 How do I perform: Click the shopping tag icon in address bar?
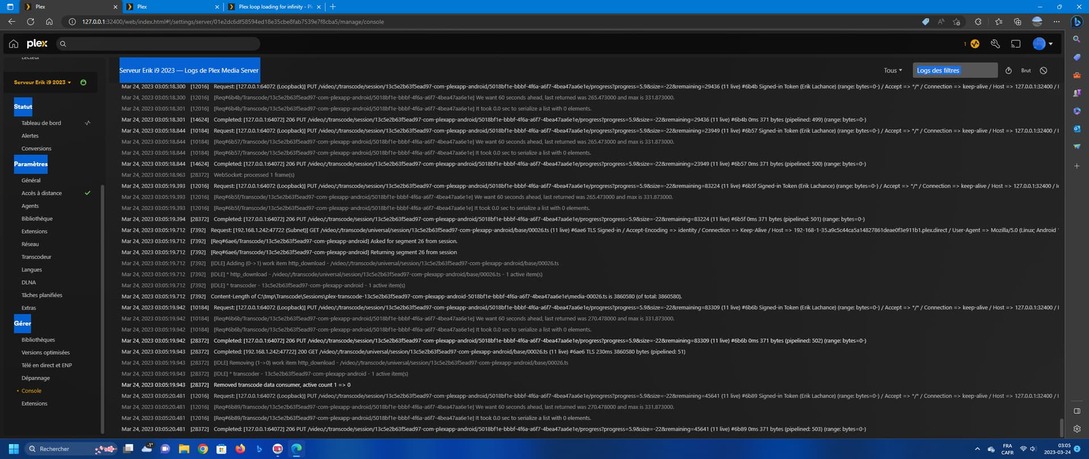(925, 22)
